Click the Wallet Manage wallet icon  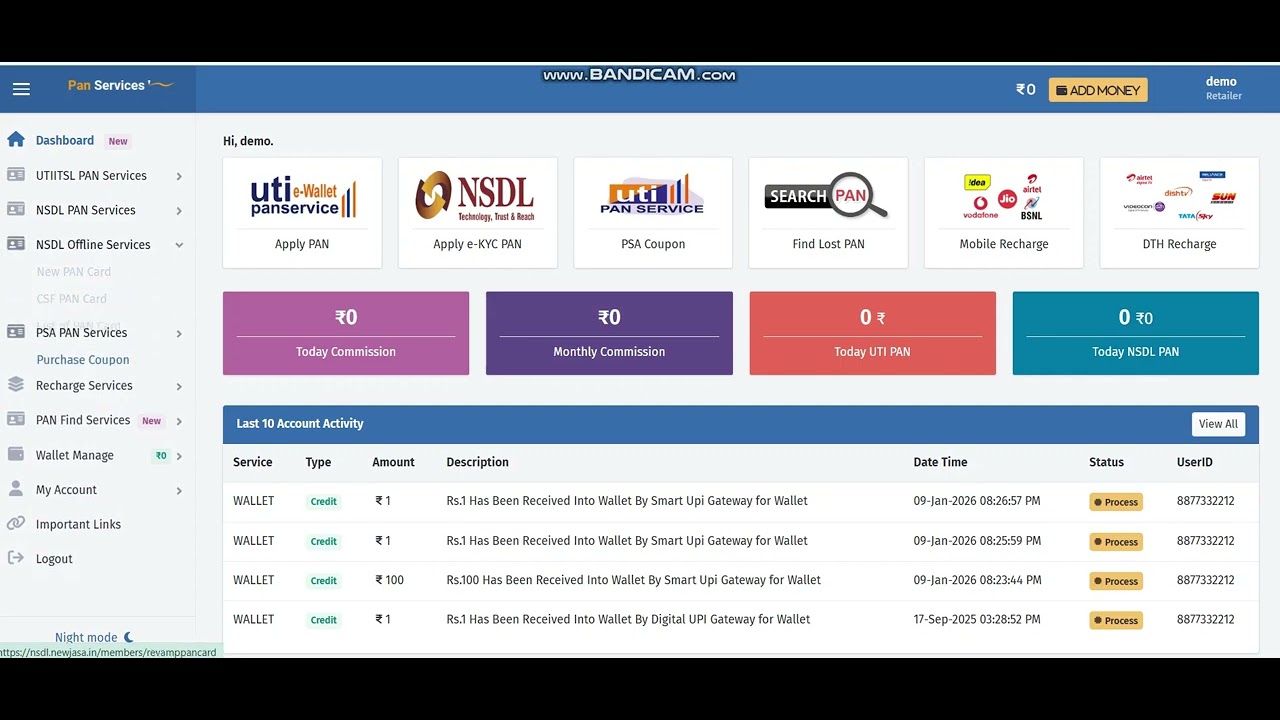pos(16,455)
